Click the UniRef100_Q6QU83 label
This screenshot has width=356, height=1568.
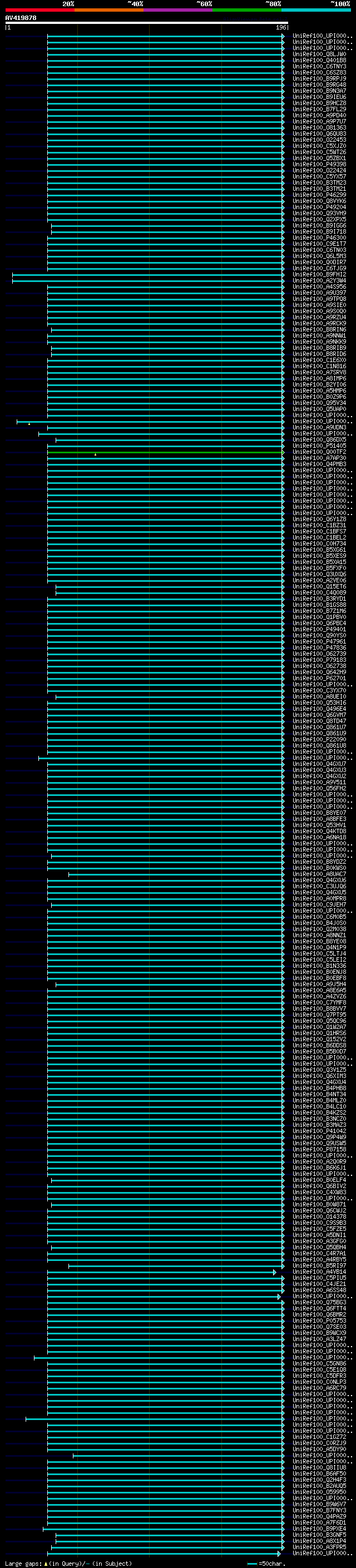point(319,134)
